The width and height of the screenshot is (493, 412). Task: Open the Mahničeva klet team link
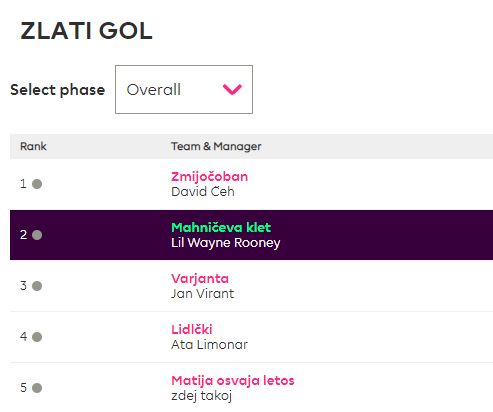pyautogui.click(x=221, y=227)
